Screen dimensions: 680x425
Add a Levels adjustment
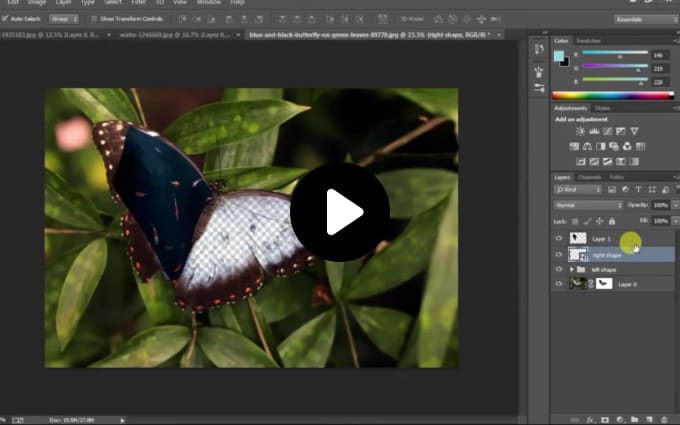594,131
